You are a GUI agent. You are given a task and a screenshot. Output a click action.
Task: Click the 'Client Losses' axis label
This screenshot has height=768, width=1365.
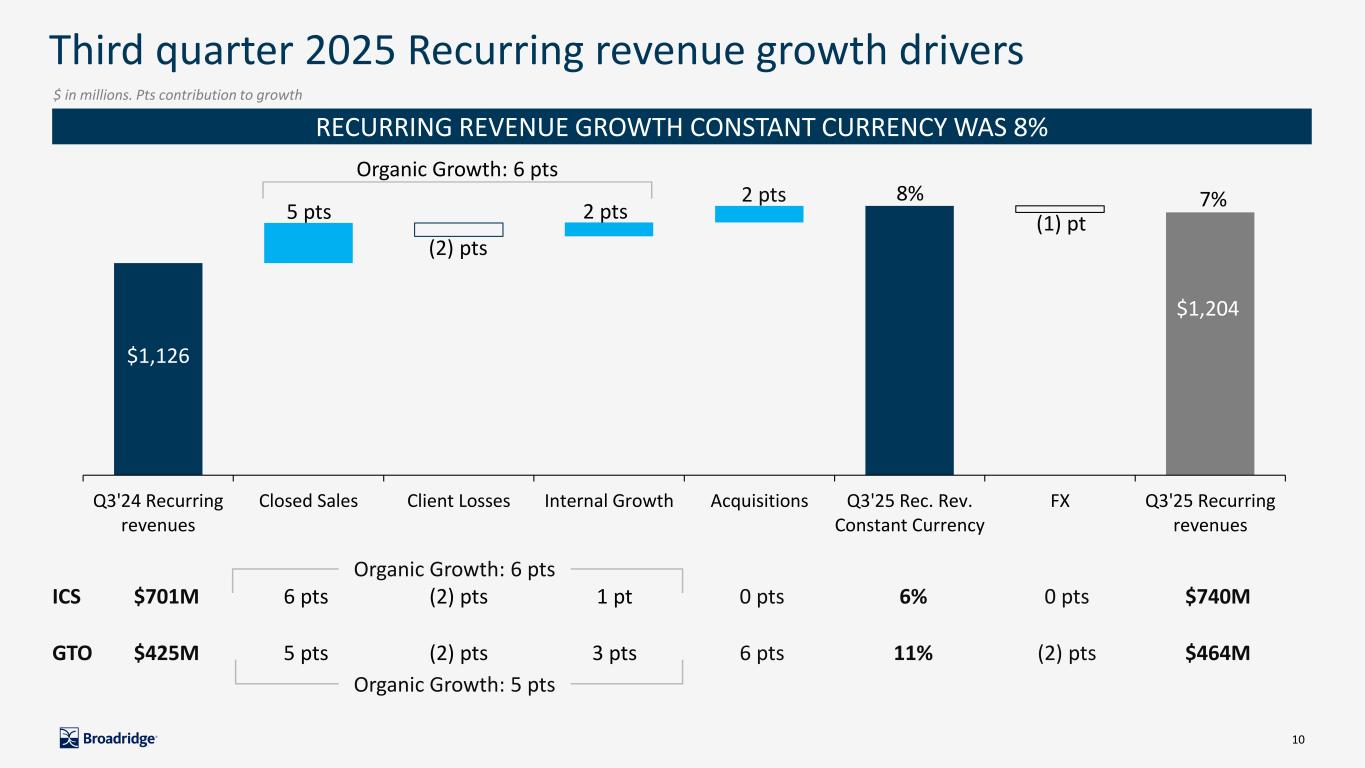459,501
